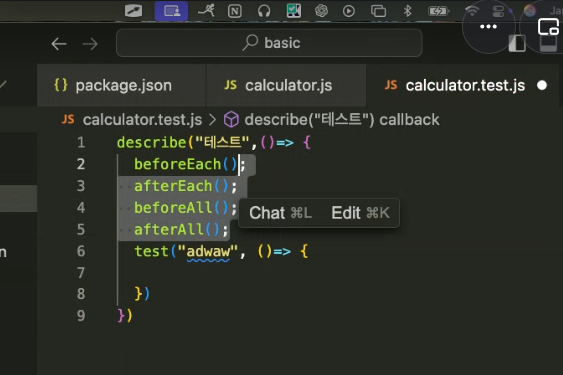Screen dimensions: 563x375
Task: Click the JS file icon in the breadcrumb
Action: [68, 119]
